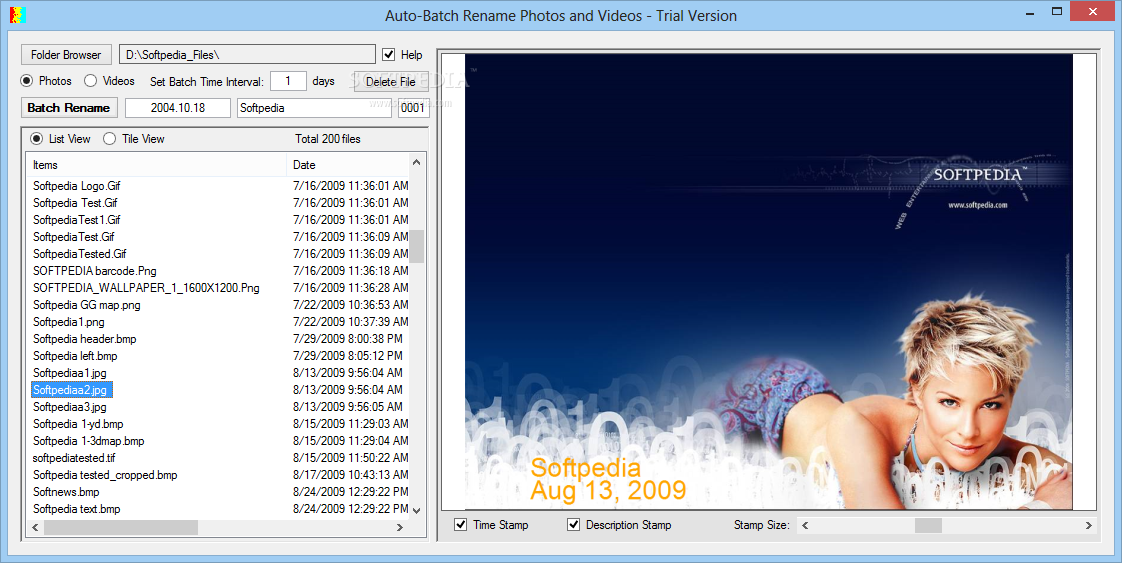Viewport: 1122px width, 563px height.
Task: Select file Softpedia left.bmp
Action: point(75,356)
